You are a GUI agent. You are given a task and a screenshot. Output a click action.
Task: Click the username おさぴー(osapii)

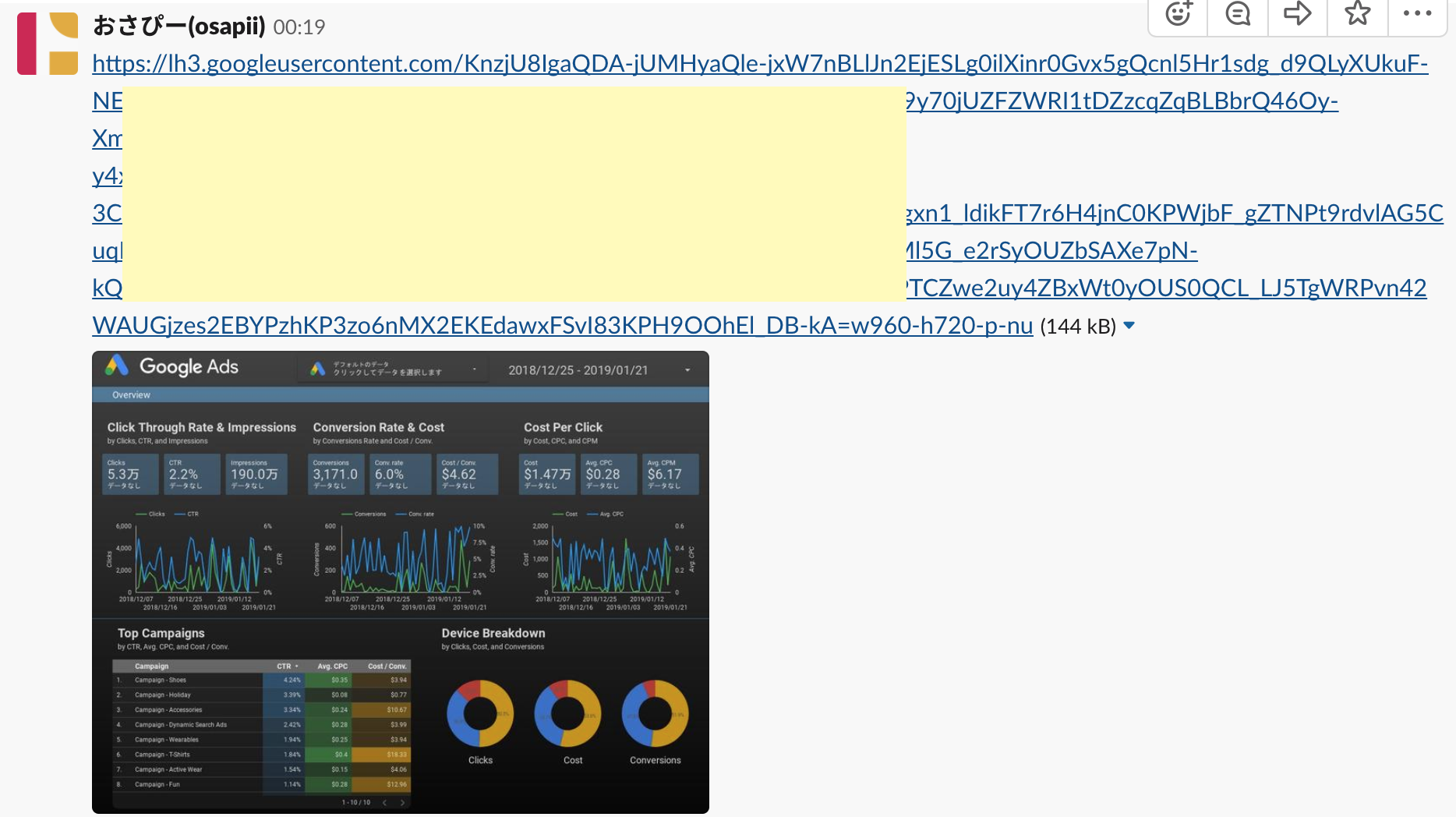pos(179,27)
